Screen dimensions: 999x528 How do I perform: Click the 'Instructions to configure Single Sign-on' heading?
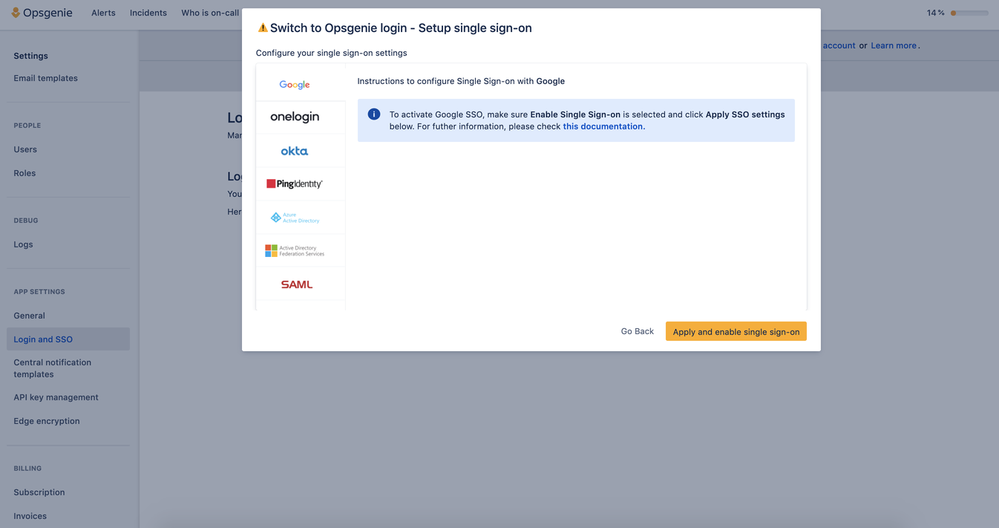[x=461, y=81]
